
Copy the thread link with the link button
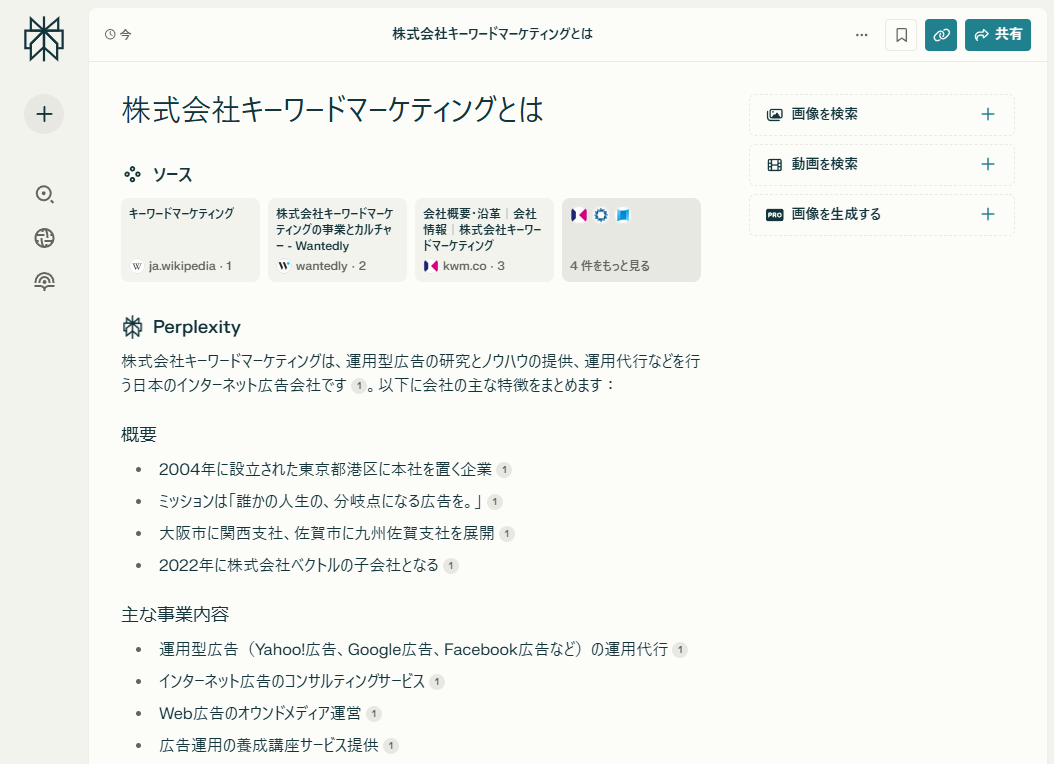coord(941,35)
